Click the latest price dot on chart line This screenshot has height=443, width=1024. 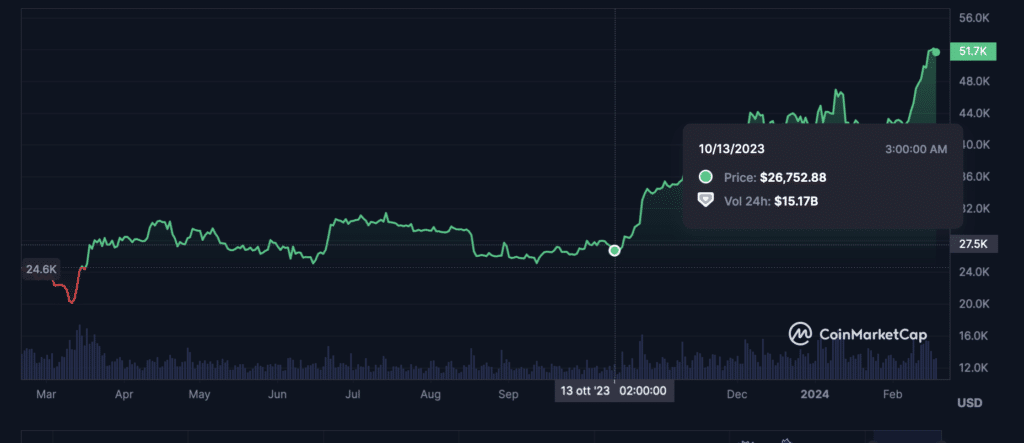[x=935, y=52]
